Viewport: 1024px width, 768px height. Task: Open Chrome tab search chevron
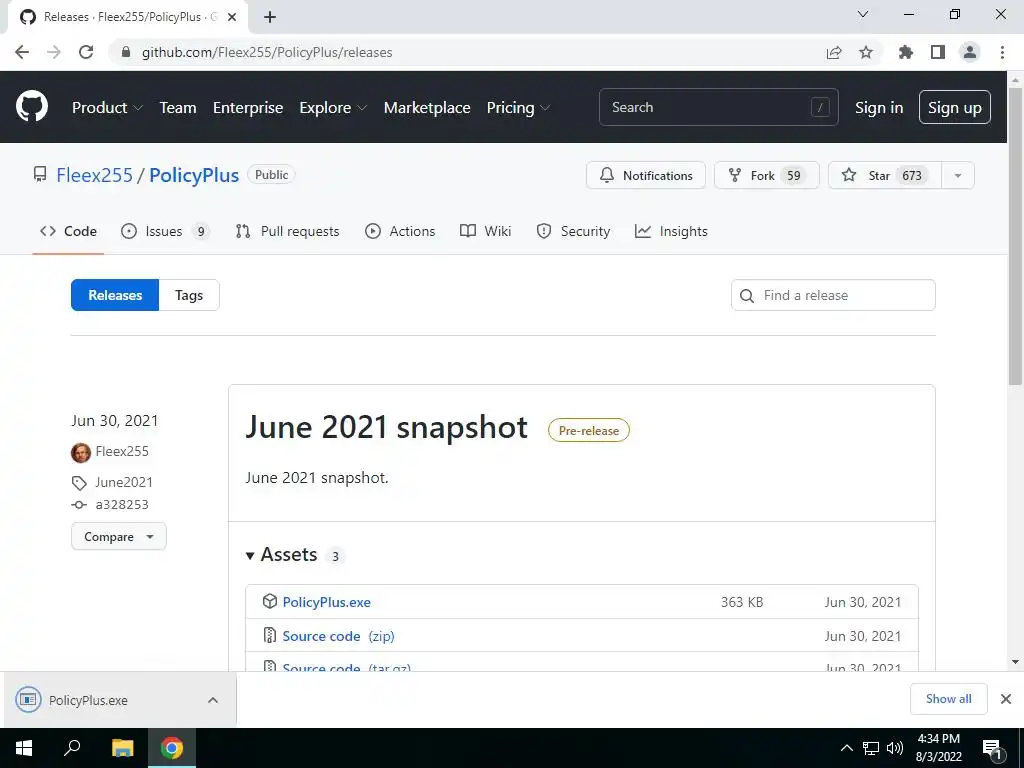point(863,14)
